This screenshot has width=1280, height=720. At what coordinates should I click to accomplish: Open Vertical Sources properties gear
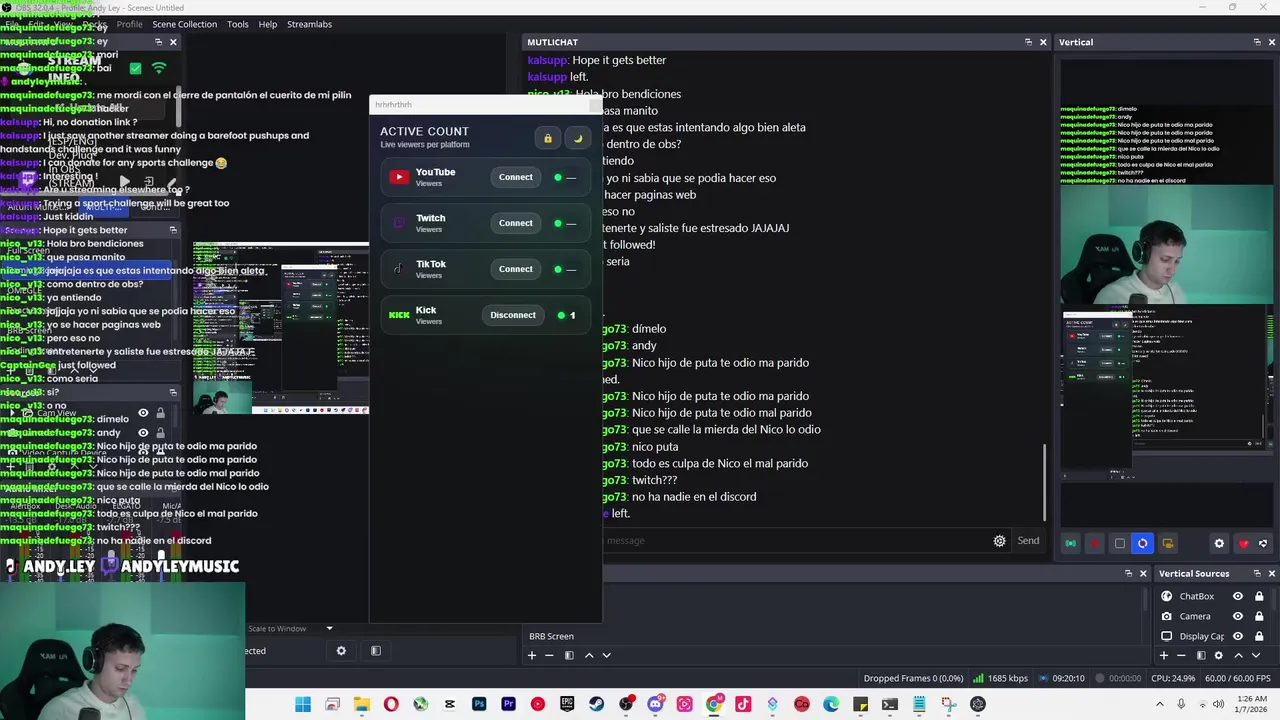click(1218, 655)
